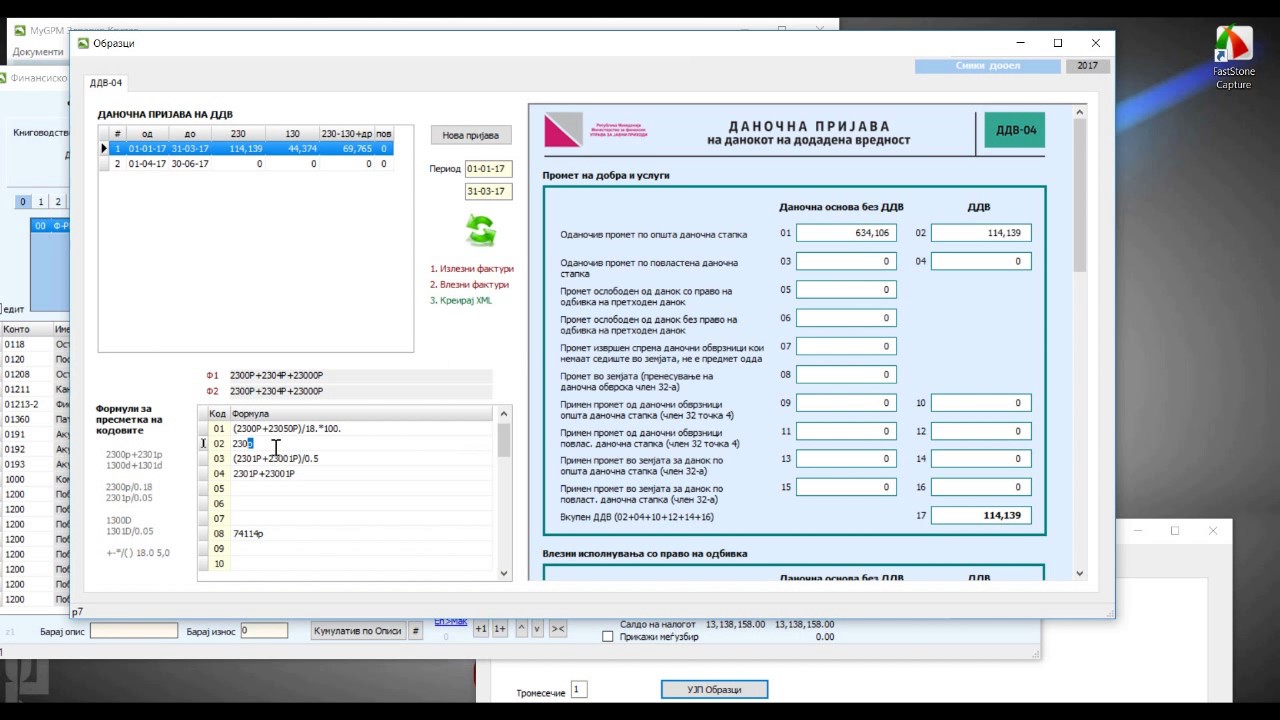Click the УЈП Обрасци button
The image size is (1280, 720).
tap(714, 690)
